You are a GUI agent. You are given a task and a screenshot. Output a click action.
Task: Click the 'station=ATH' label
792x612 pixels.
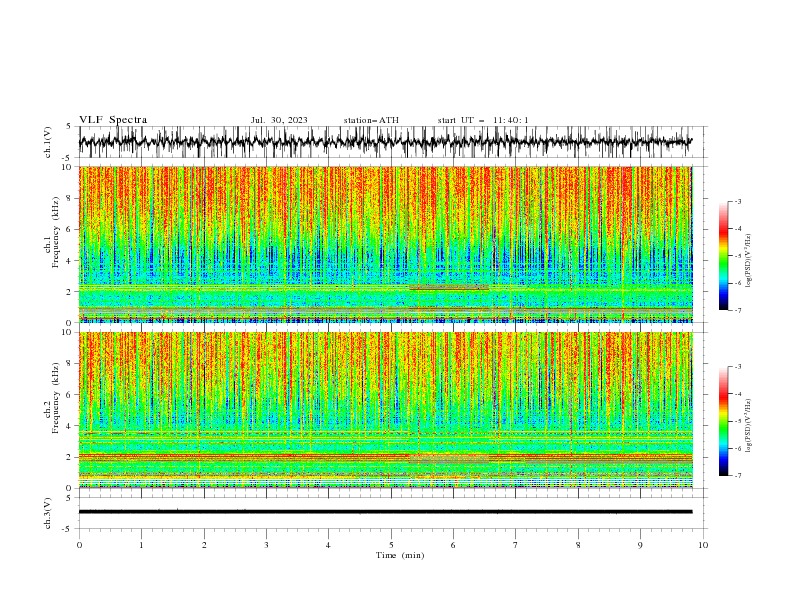[x=371, y=120]
